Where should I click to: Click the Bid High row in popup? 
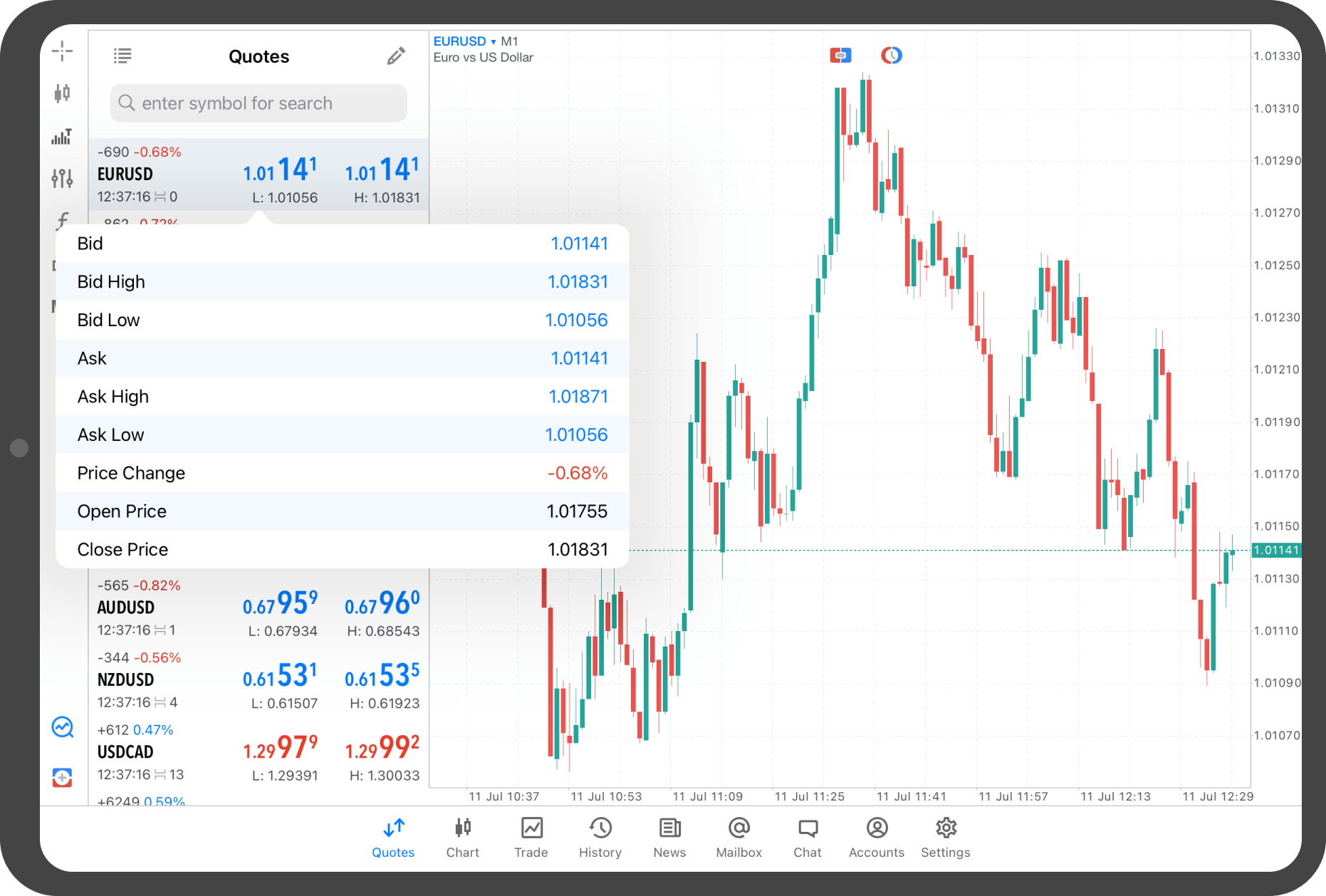tap(342, 282)
